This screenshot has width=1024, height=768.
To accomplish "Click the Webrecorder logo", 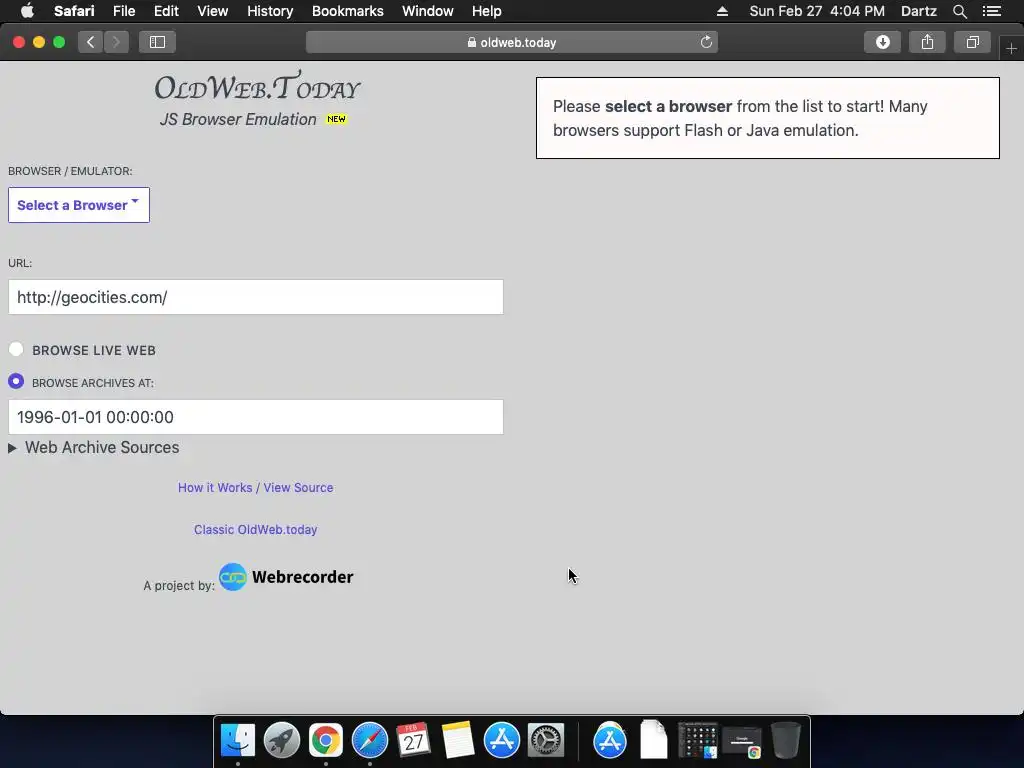I will (x=286, y=577).
